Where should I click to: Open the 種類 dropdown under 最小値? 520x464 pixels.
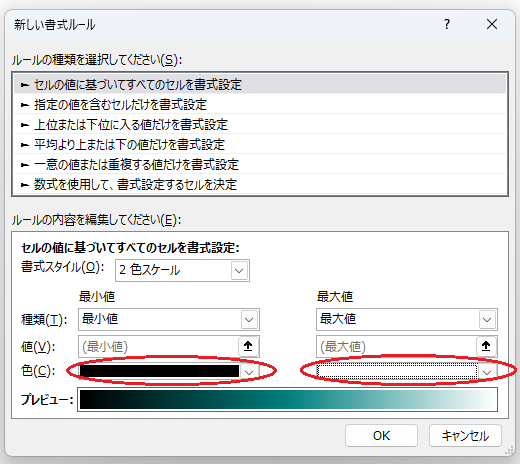tap(169, 319)
